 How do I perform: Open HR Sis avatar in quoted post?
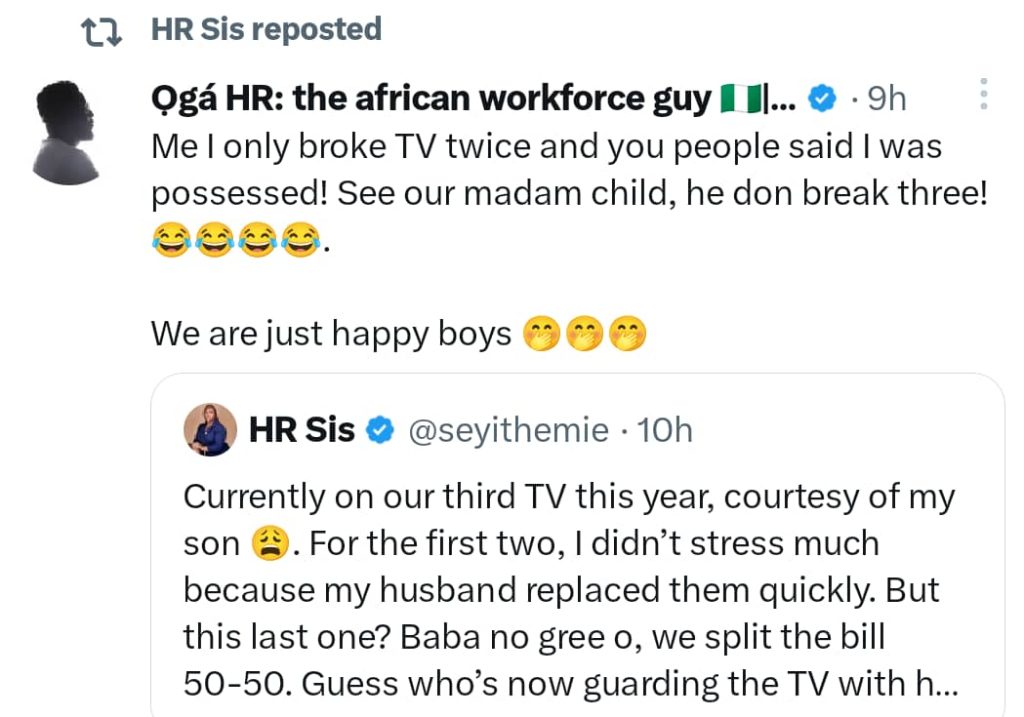[x=210, y=431]
